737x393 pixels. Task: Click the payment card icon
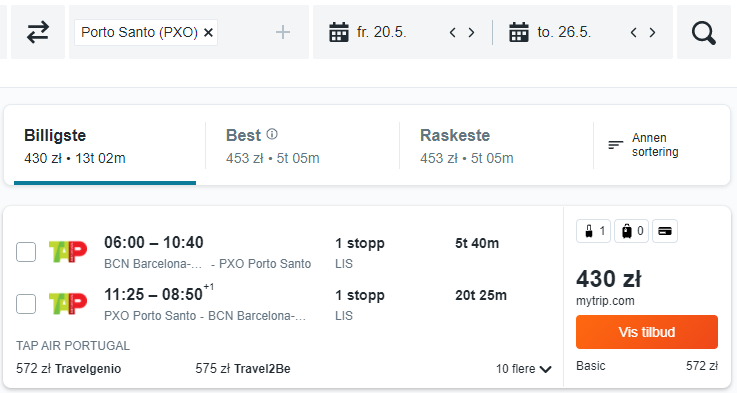(x=665, y=231)
